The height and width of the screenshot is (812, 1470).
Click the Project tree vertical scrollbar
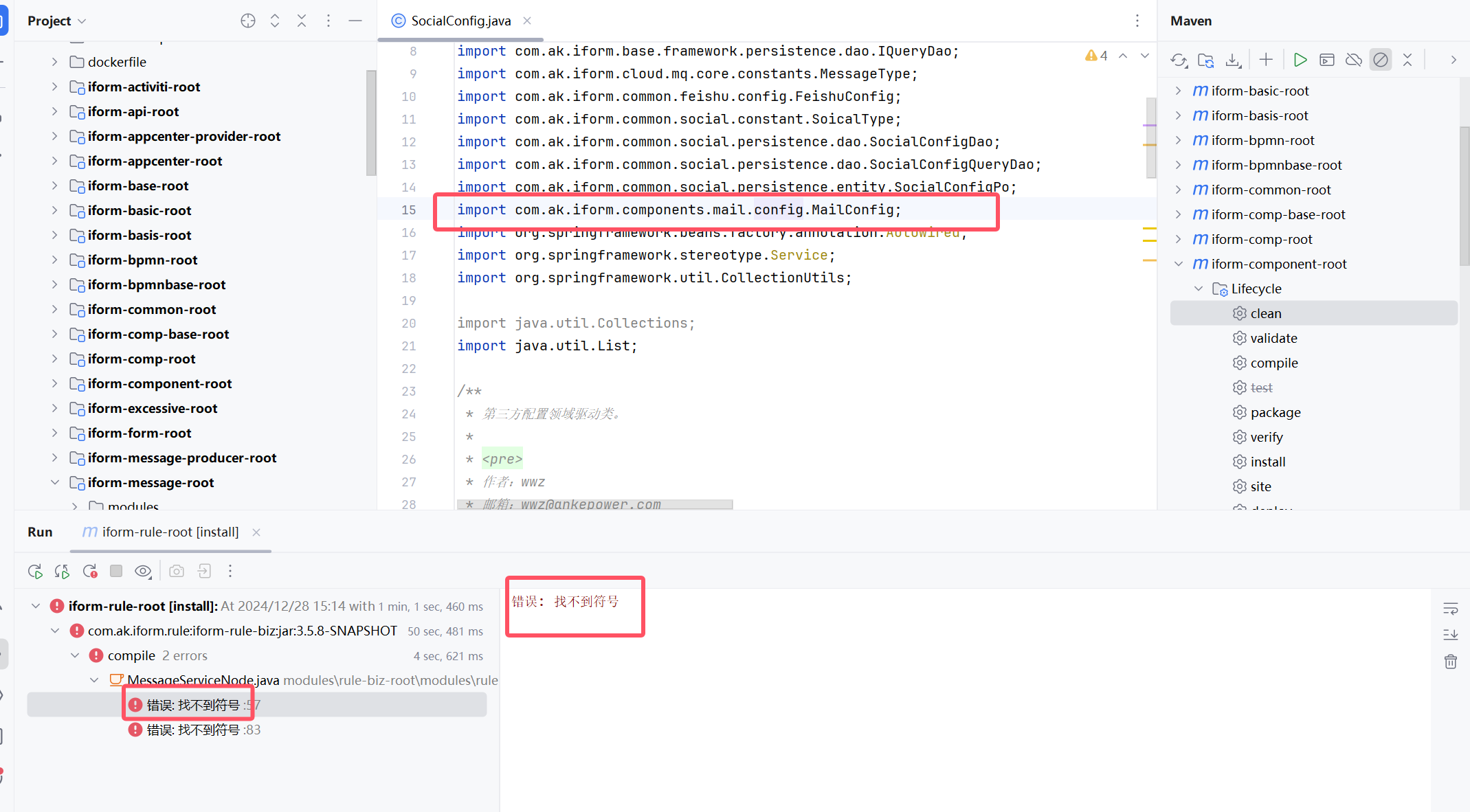click(371, 124)
